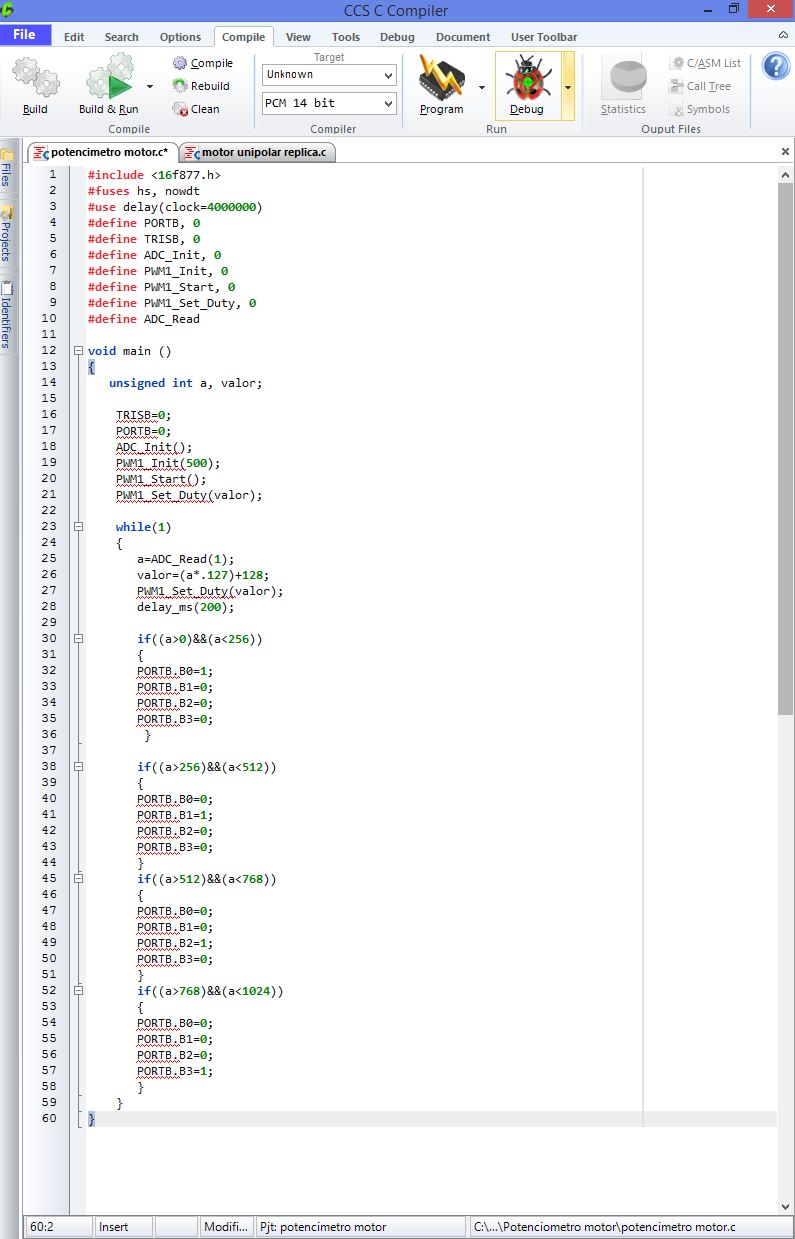Select the motor unipolar replica.c file tab
This screenshot has height=1239, width=795.
coord(257,153)
